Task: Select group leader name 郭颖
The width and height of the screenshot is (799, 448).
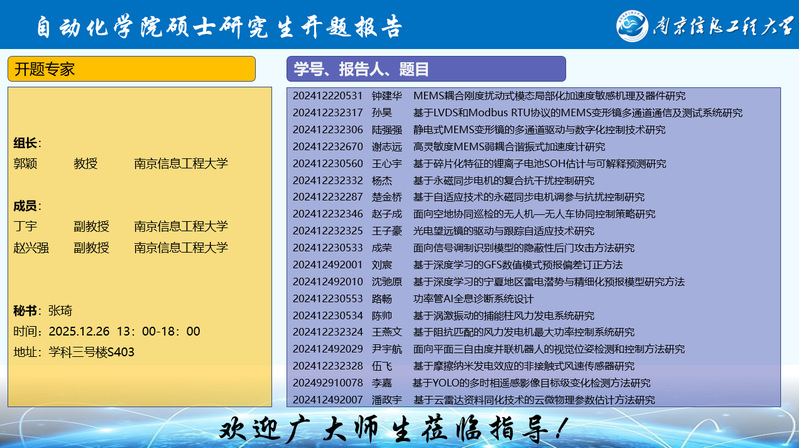Action: tap(25, 163)
